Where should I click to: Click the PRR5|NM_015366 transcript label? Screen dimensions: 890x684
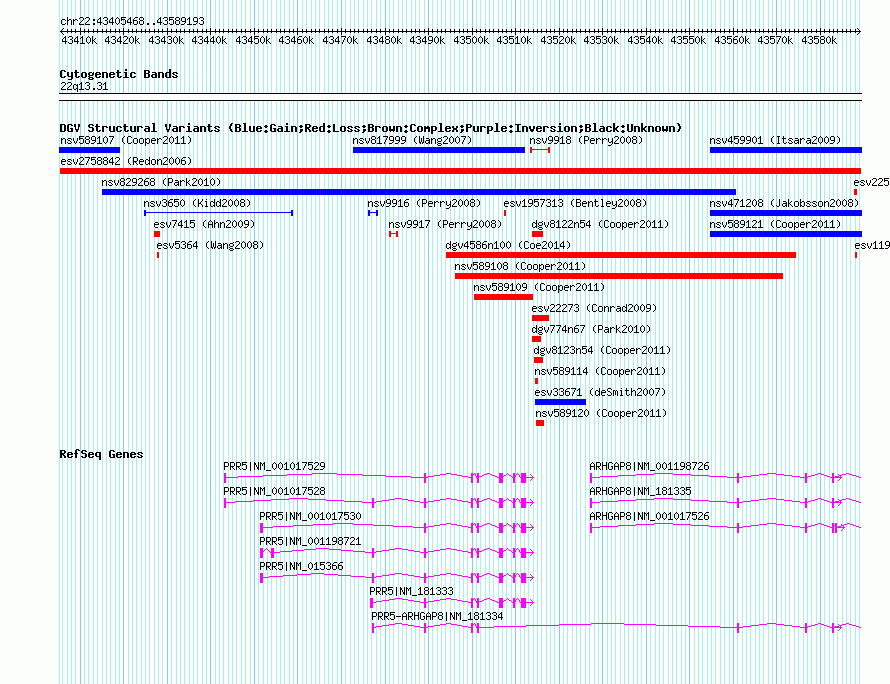coord(301,566)
